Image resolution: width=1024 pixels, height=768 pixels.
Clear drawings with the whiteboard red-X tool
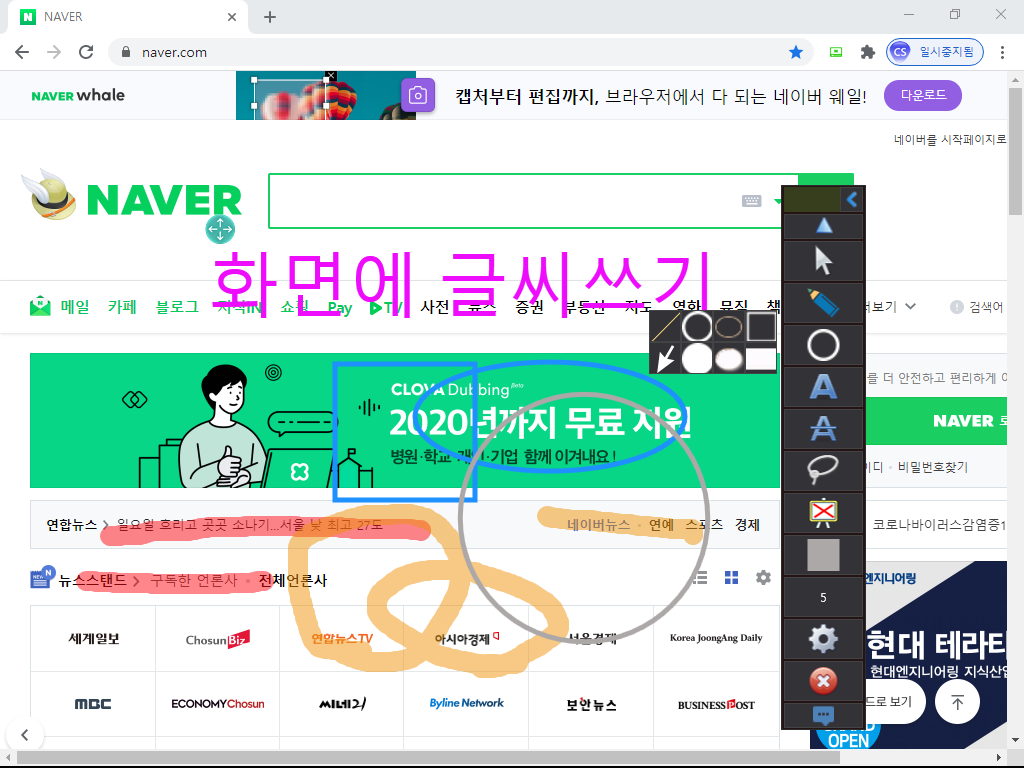click(823, 513)
